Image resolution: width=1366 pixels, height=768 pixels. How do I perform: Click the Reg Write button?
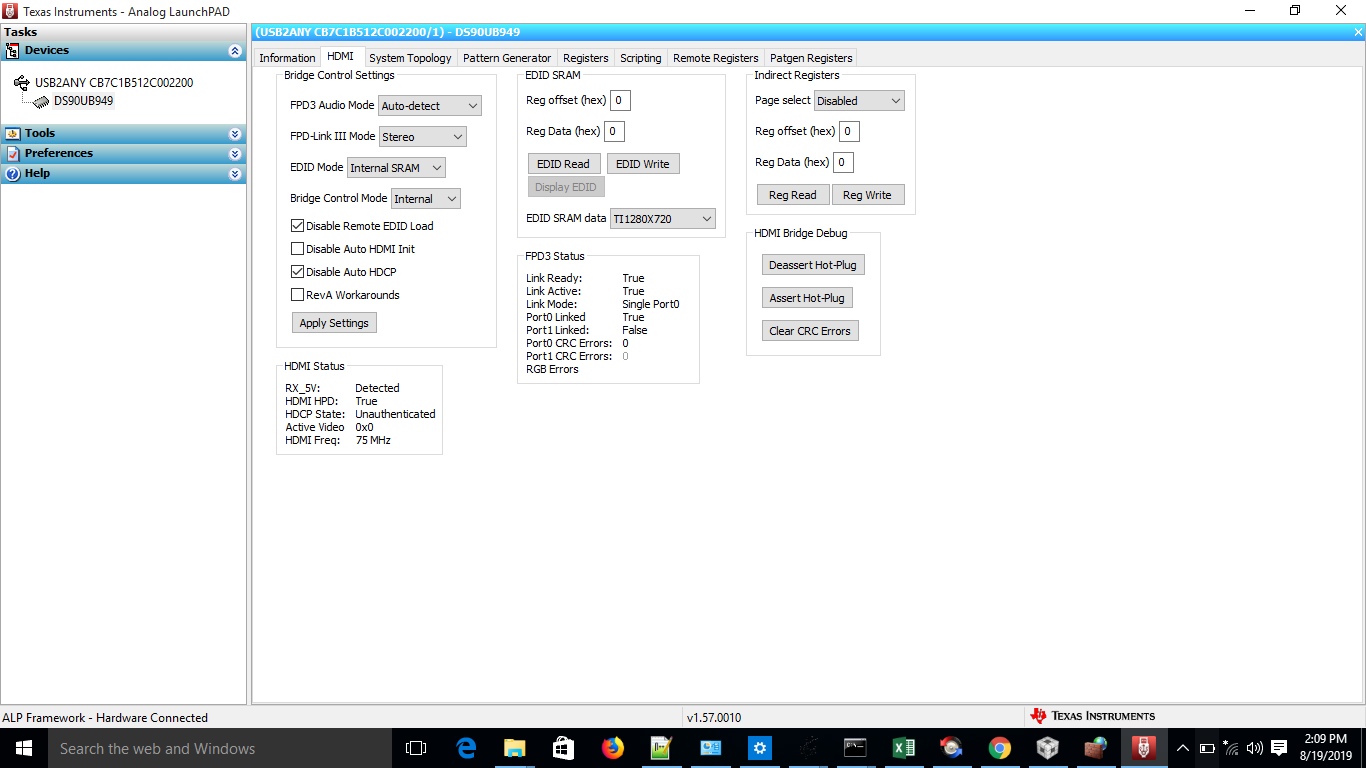pos(868,195)
